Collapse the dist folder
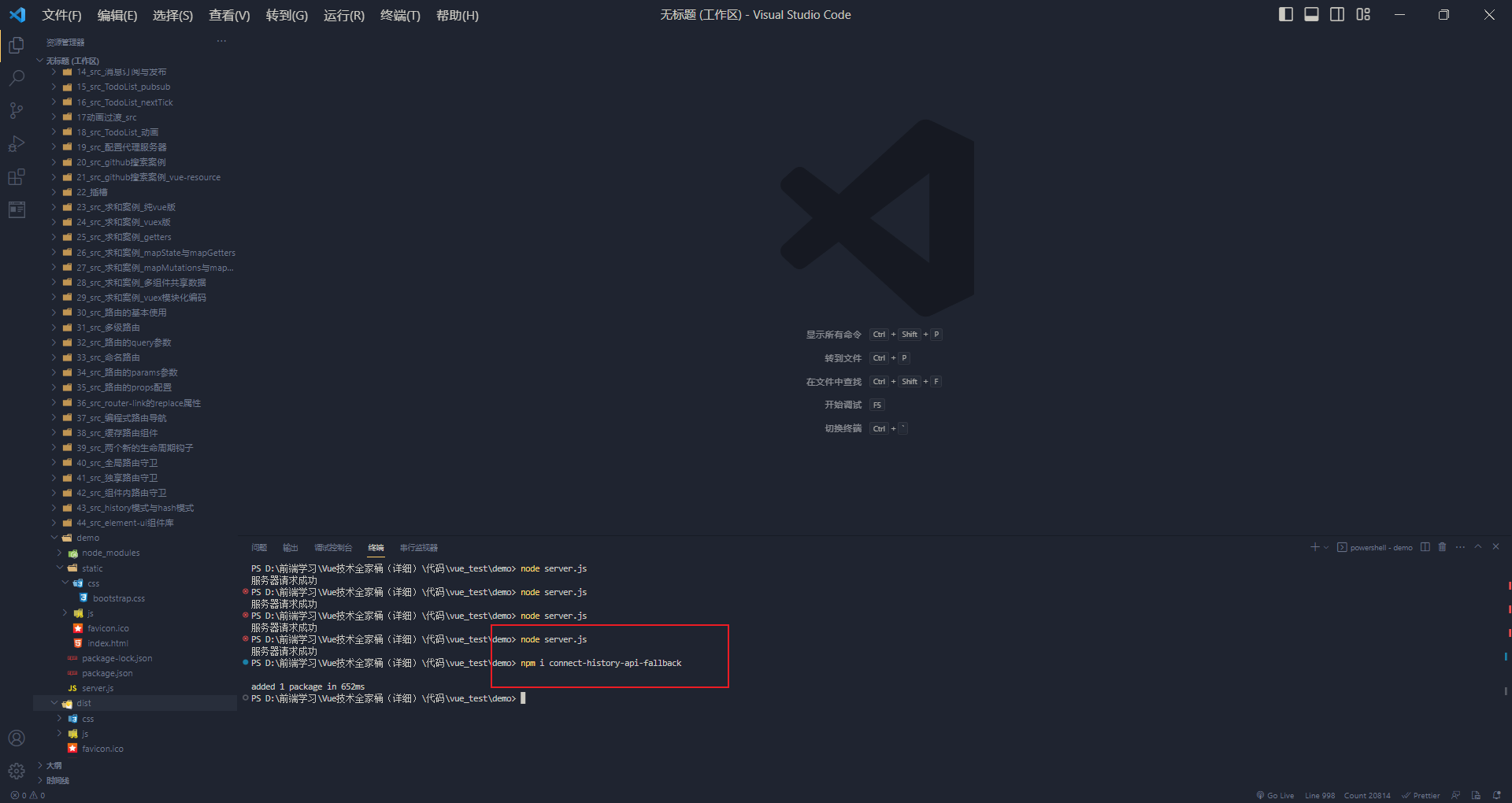The height and width of the screenshot is (803, 1512). 135,703
